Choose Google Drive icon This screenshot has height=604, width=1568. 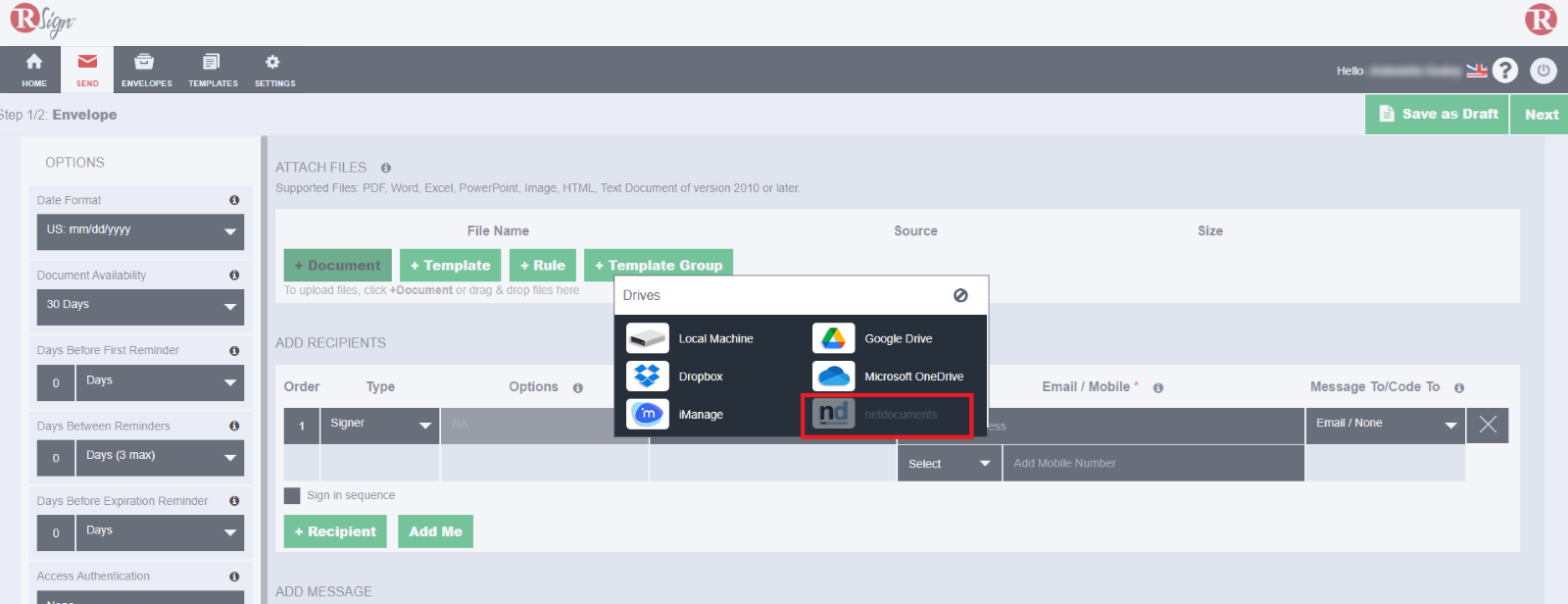tap(834, 338)
